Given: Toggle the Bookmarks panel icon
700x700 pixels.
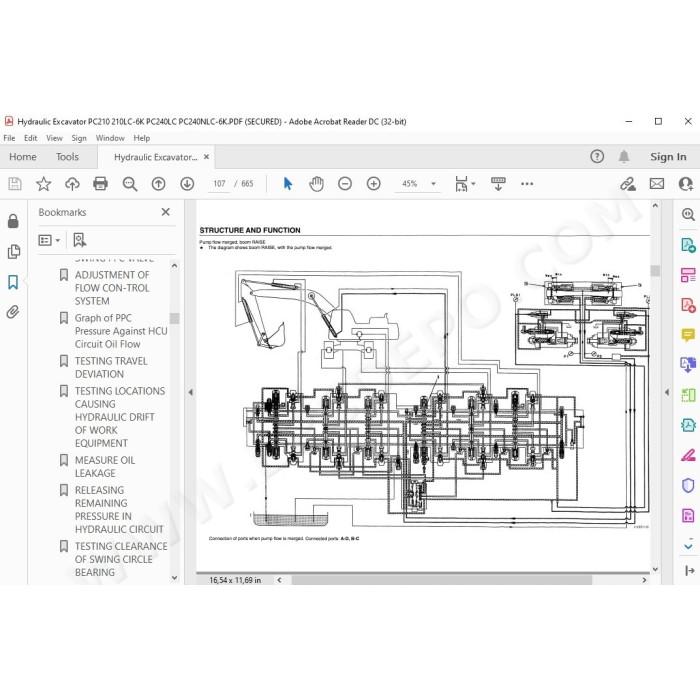Looking at the screenshot, I should pos(13,282).
